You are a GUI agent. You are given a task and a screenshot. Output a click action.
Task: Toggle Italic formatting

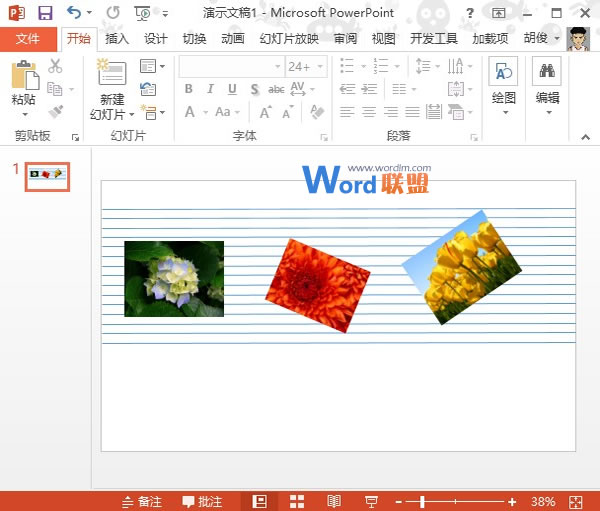click(210, 89)
